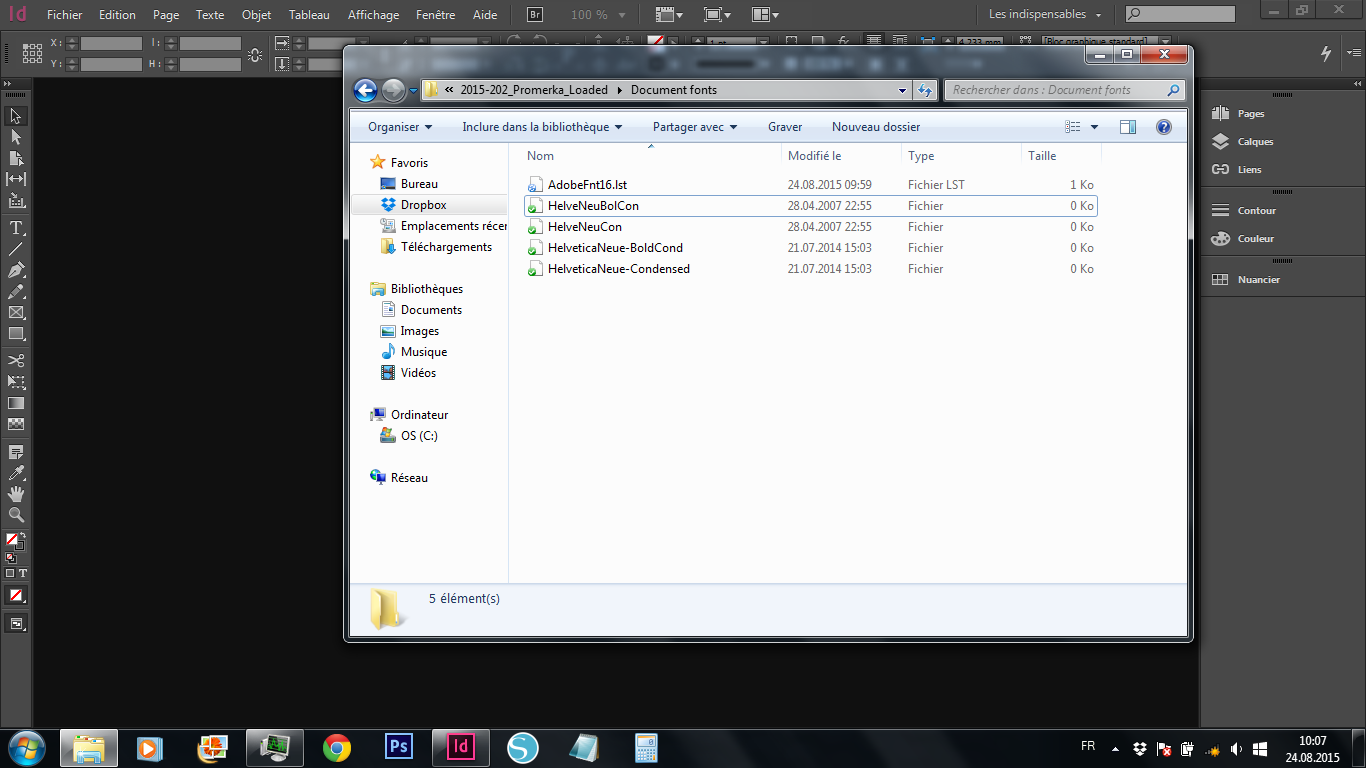
Task: Open the Les indispensables workspace dropdown
Action: click(1044, 15)
